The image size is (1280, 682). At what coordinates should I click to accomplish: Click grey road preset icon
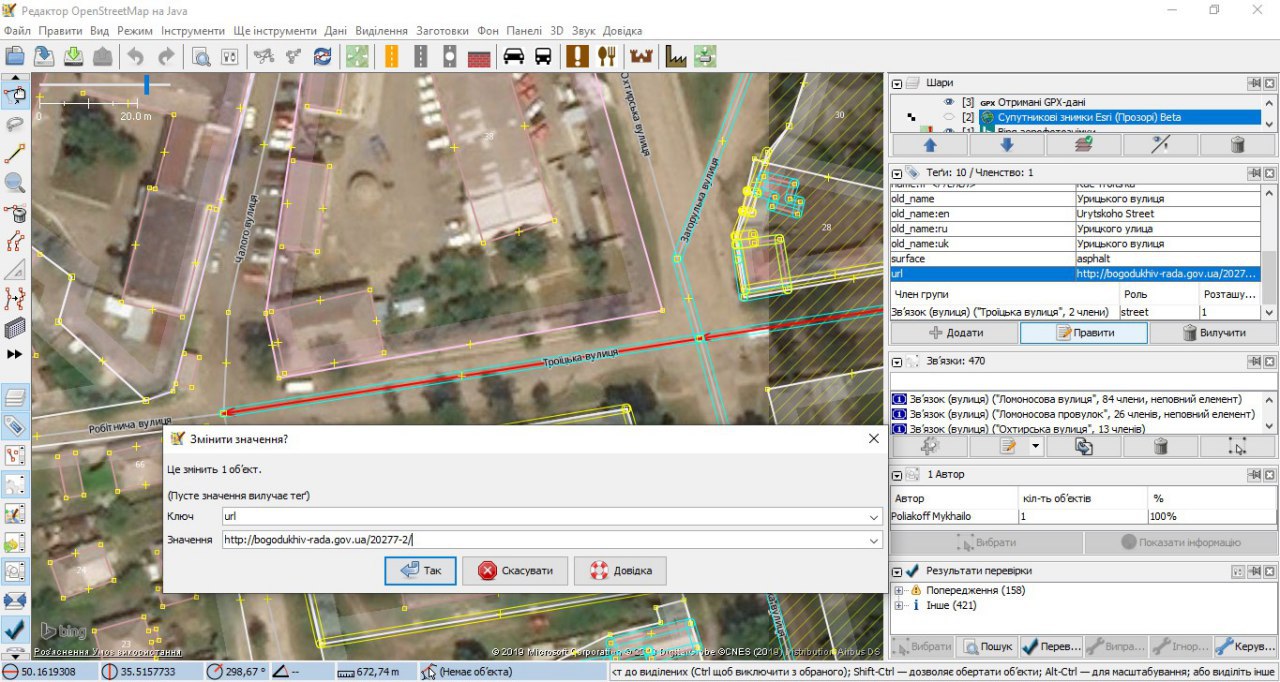pos(421,56)
